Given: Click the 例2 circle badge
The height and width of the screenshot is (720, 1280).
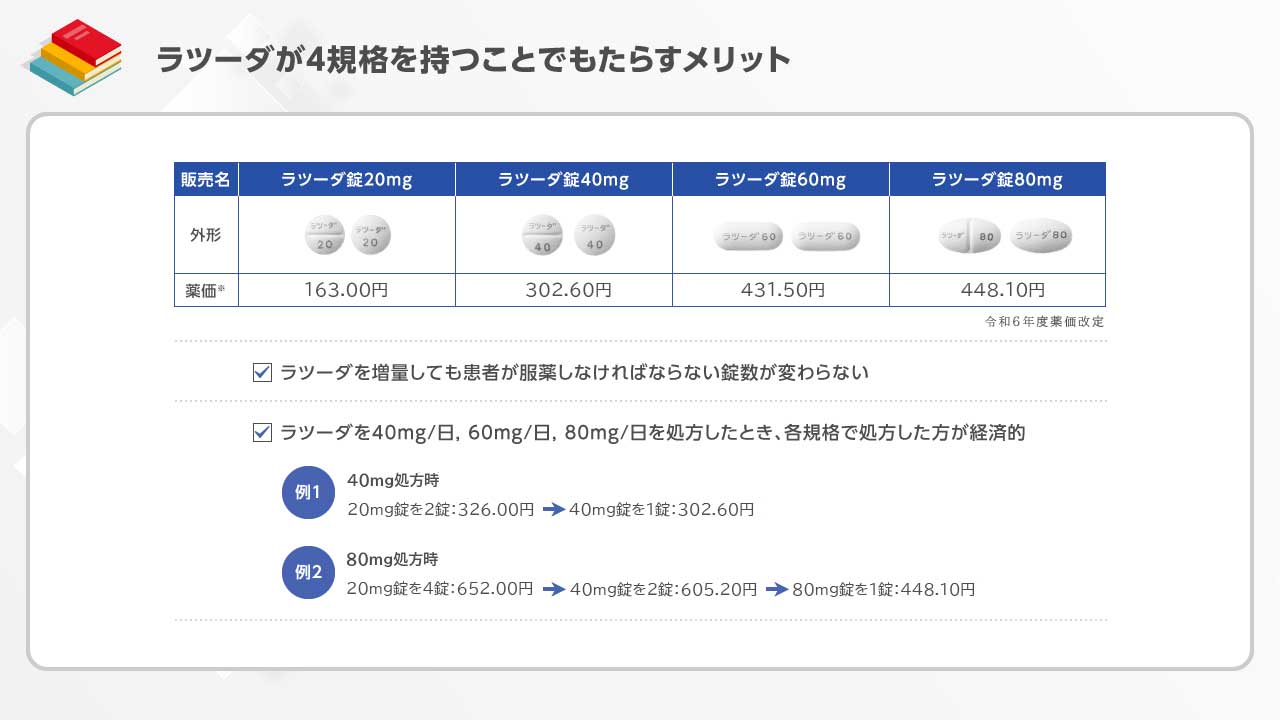Looking at the screenshot, I should (x=308, y=573).
